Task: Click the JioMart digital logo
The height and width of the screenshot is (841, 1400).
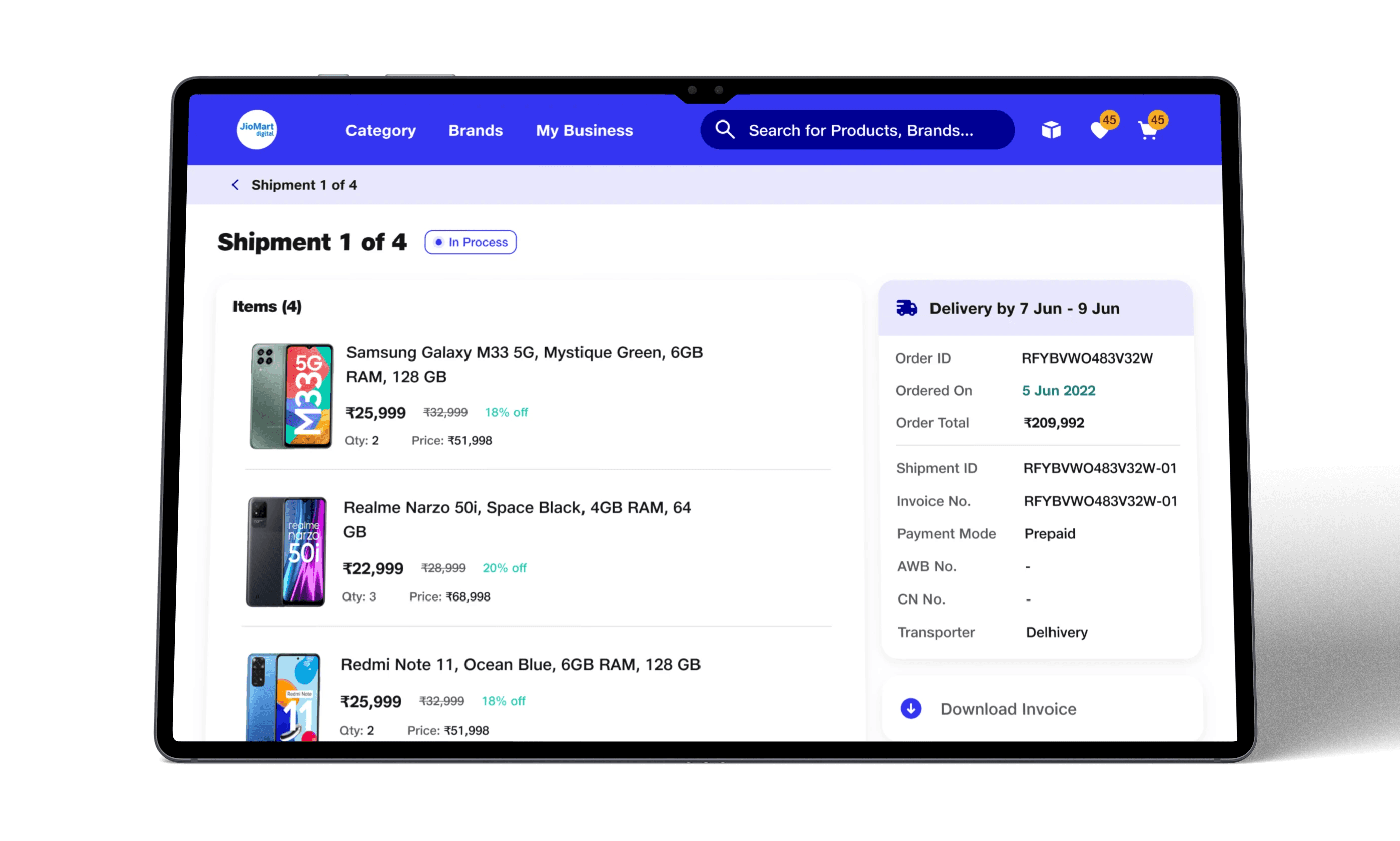Action: (256, 130)
